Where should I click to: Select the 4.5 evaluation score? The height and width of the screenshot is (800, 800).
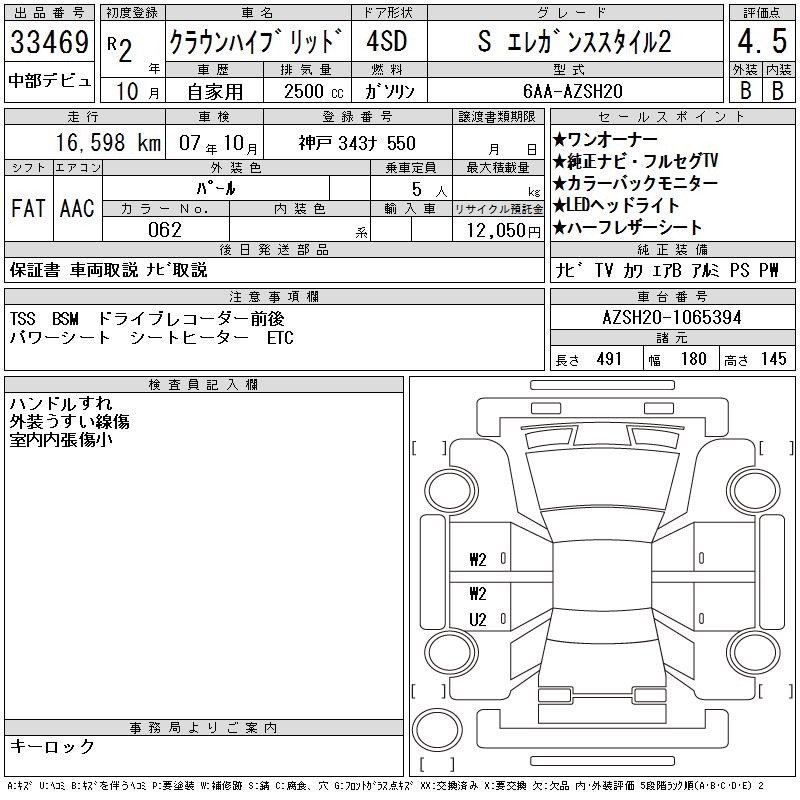click(x=762, y=41)
